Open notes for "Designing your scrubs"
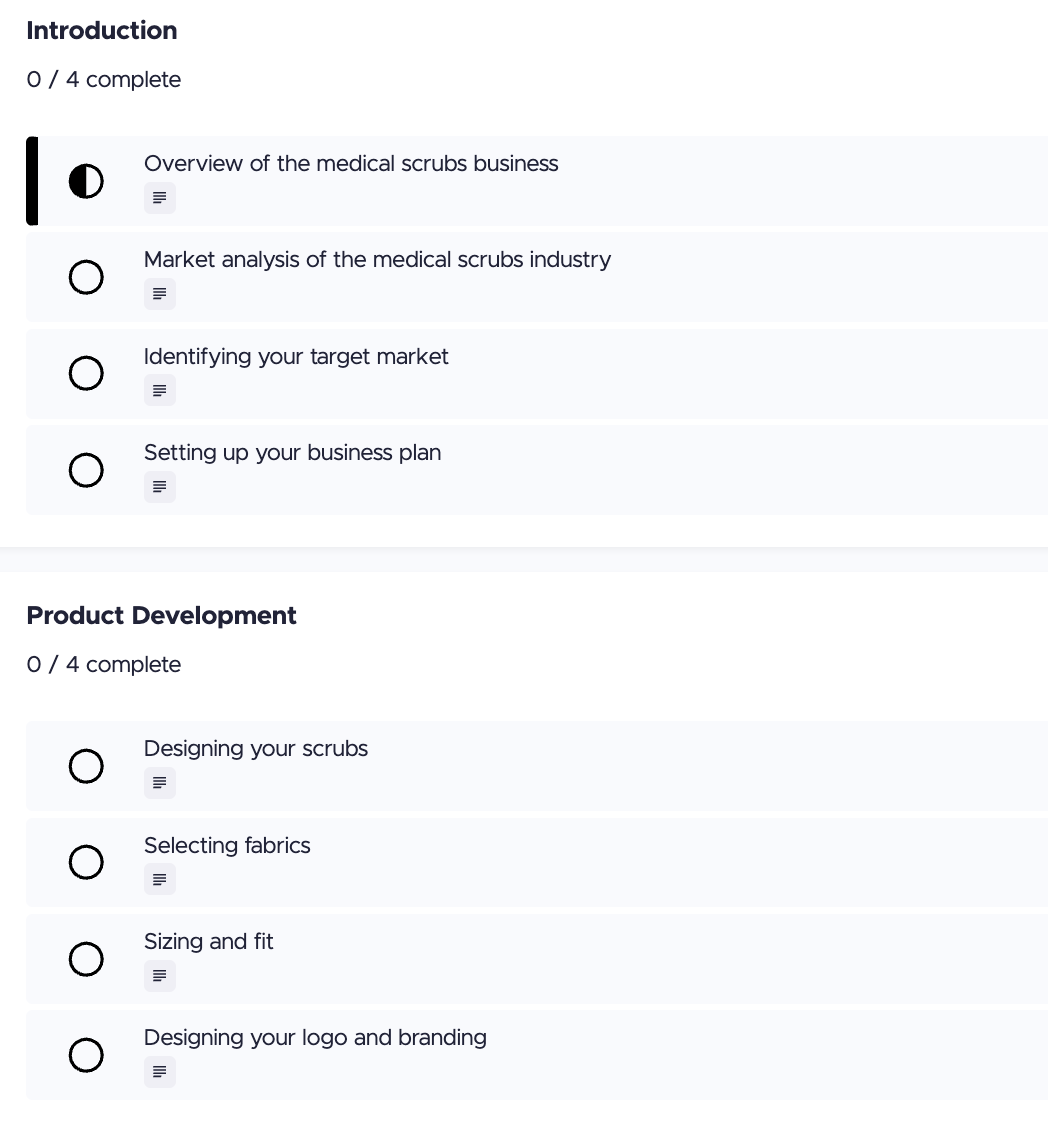1048x1130 pixels. pos(159,782)
